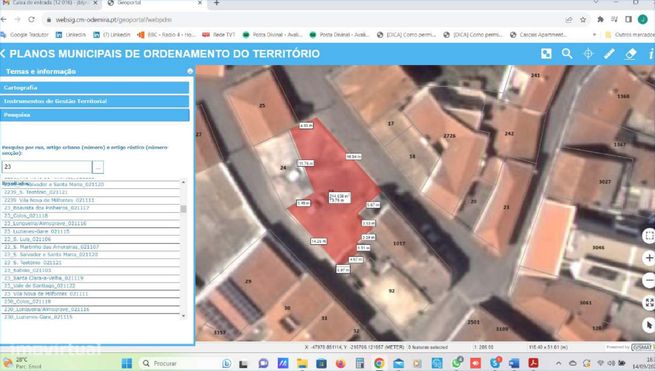Select the eraser clear tool
This screenshot has width=655, height=371.
tap(630, 53)
